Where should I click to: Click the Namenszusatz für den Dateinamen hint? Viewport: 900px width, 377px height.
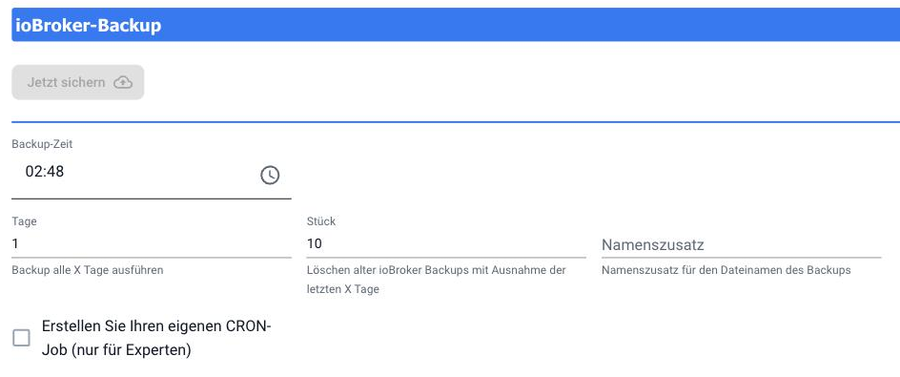[x=726, y=270]
